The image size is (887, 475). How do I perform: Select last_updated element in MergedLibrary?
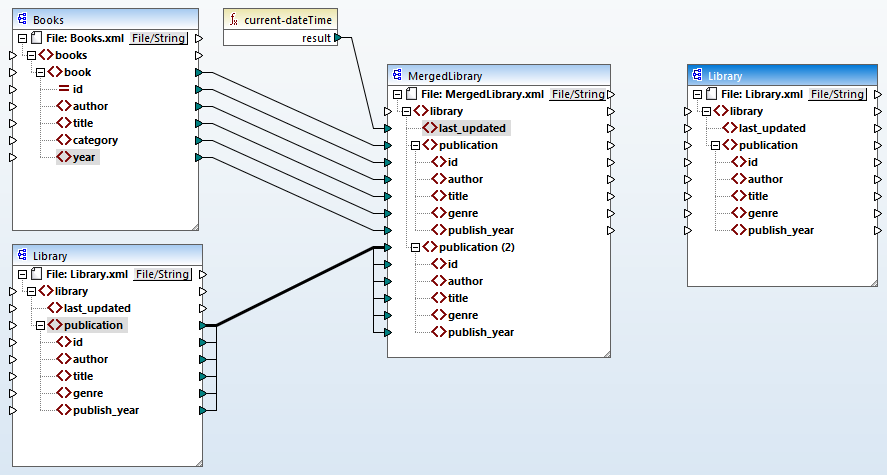471,128
